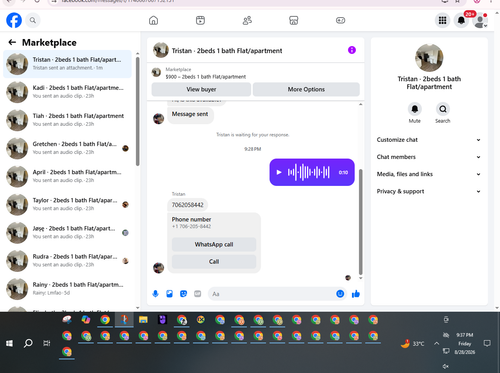500x373 pixels.
Task: Open File Explorer from the taskbar
Action: (143, 320)
